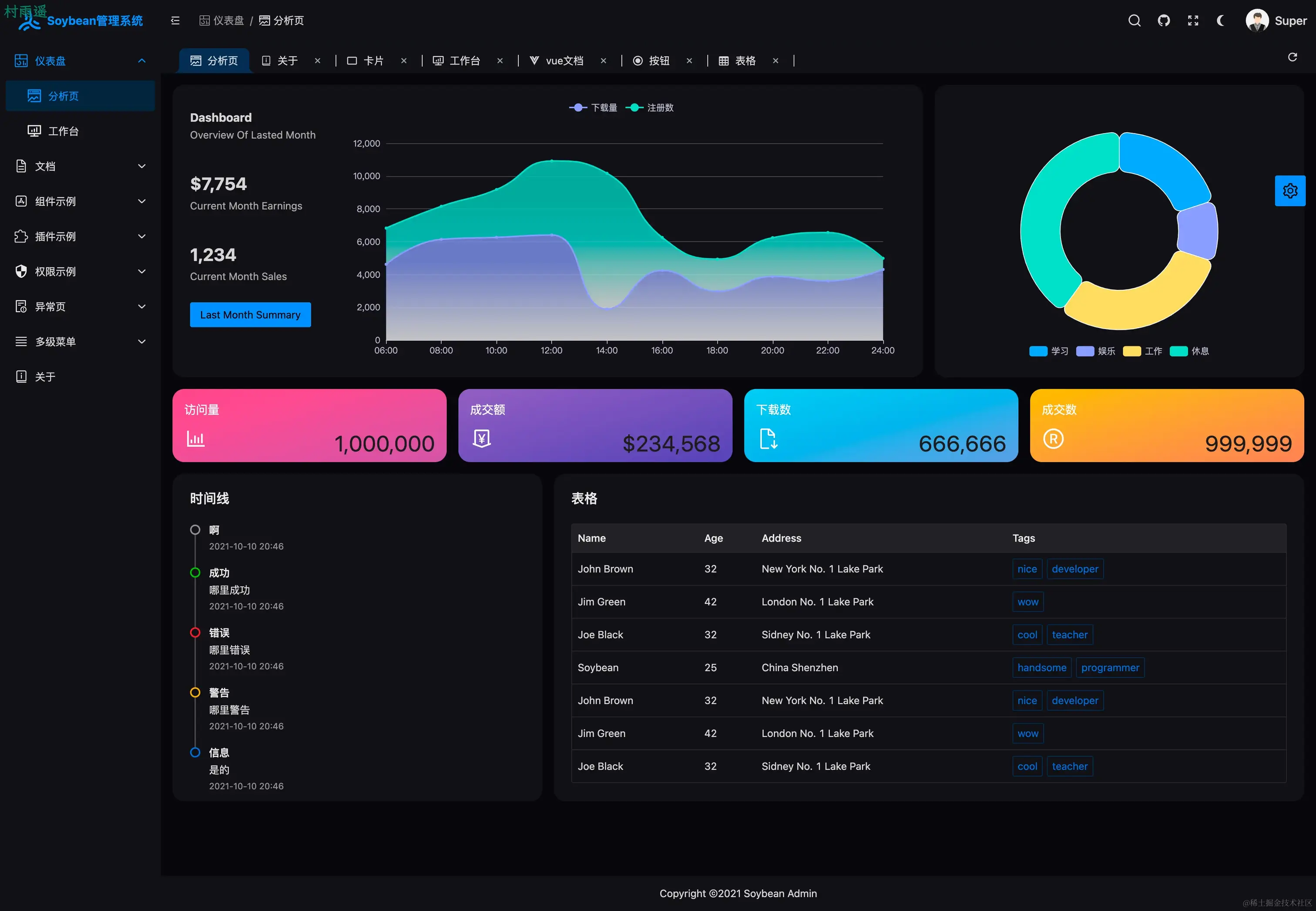Toggle the 注册数 series in the chart legend
This screenshot has height=911, width=1316.
(650, 108)
